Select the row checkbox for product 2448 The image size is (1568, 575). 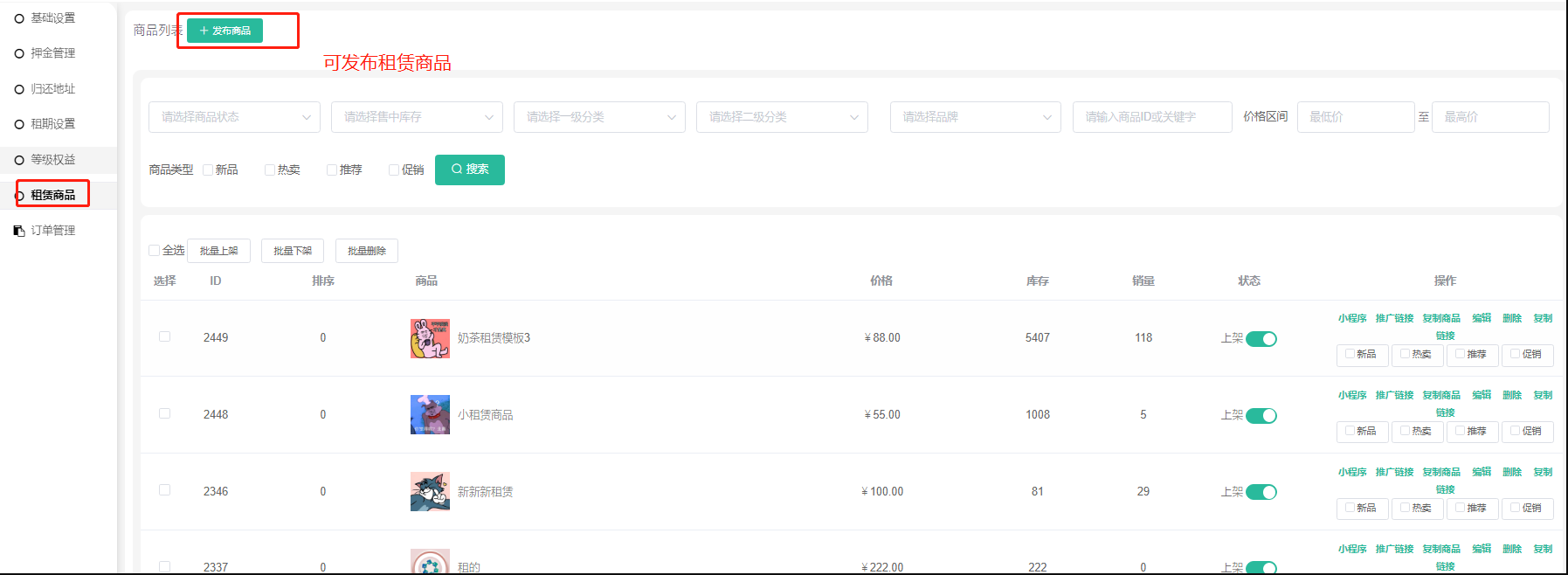(x=164, y=413)
